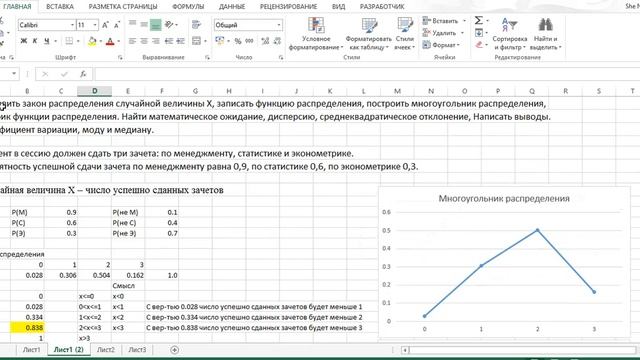Center text horizontally
This screenshot has height=360, width=640.
(144, 41)
